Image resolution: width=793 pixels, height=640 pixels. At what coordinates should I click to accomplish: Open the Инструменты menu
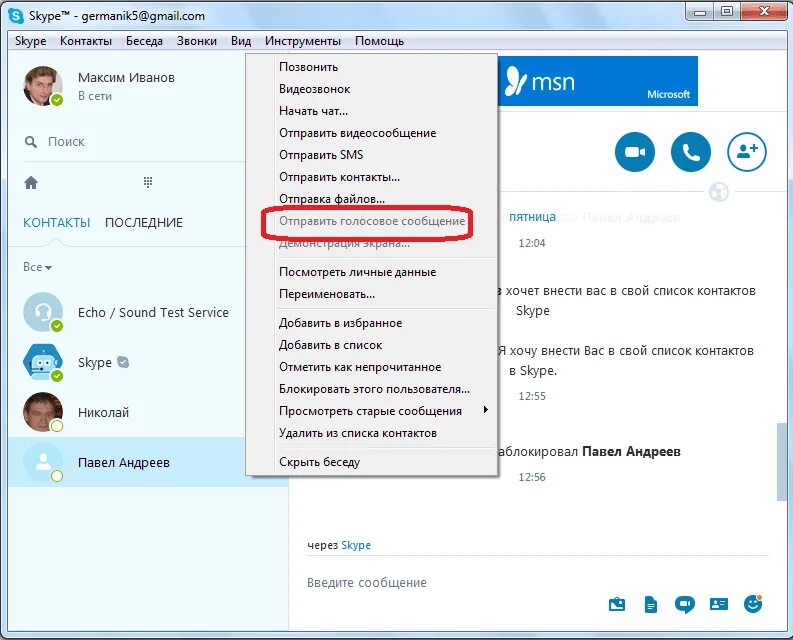click(x=302, y=41)
